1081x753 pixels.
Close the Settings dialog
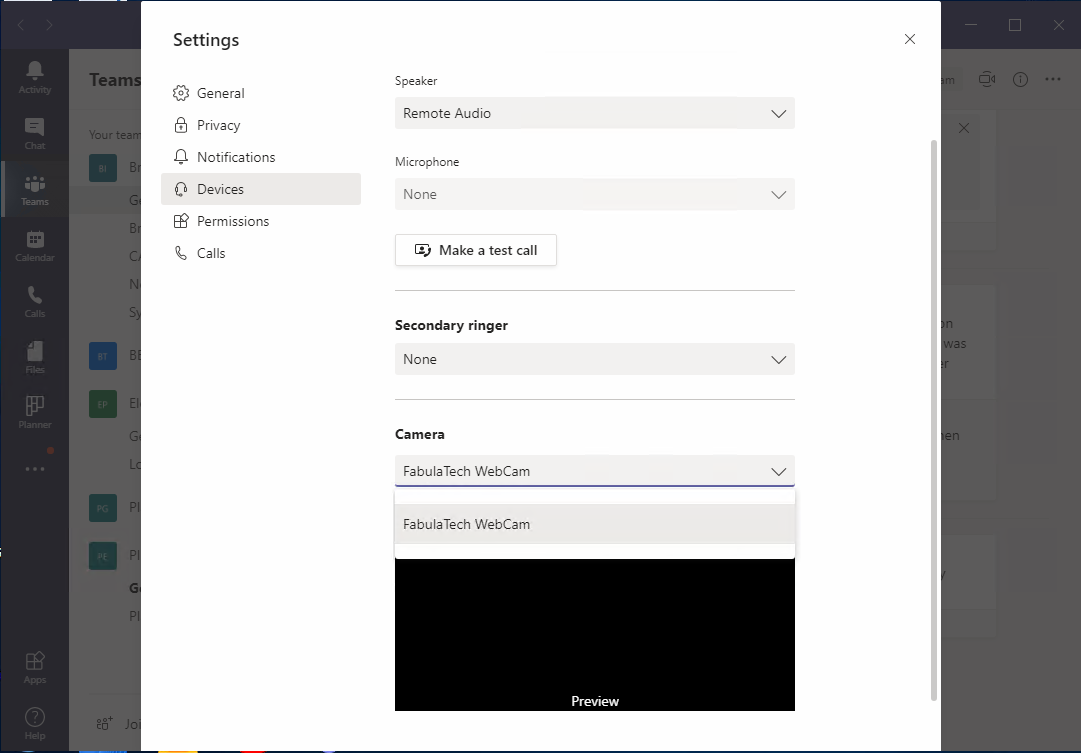909,39
